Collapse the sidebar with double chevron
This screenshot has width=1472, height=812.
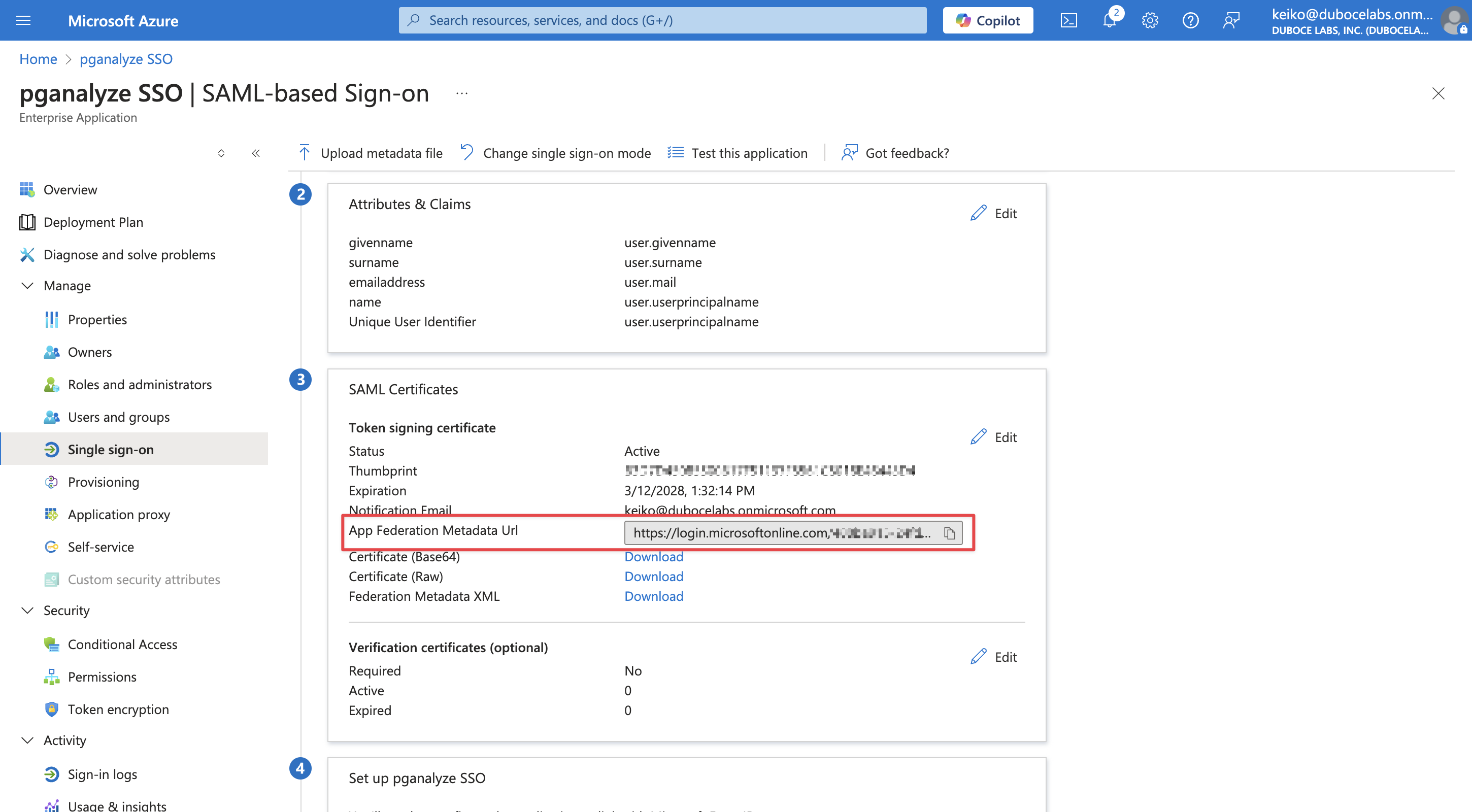(256, 153)
